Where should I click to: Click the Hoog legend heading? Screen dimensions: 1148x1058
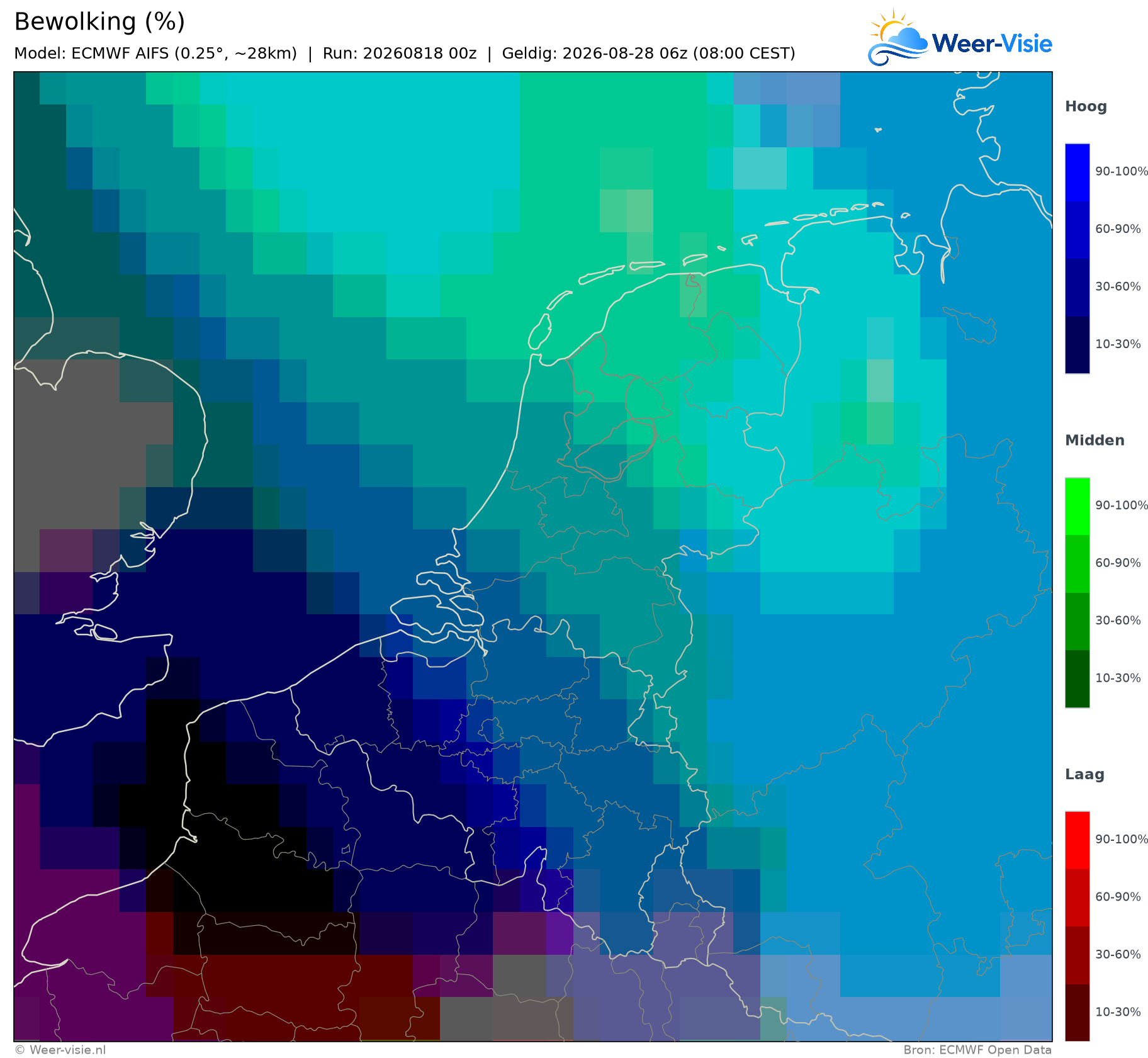pos(1086,107)
